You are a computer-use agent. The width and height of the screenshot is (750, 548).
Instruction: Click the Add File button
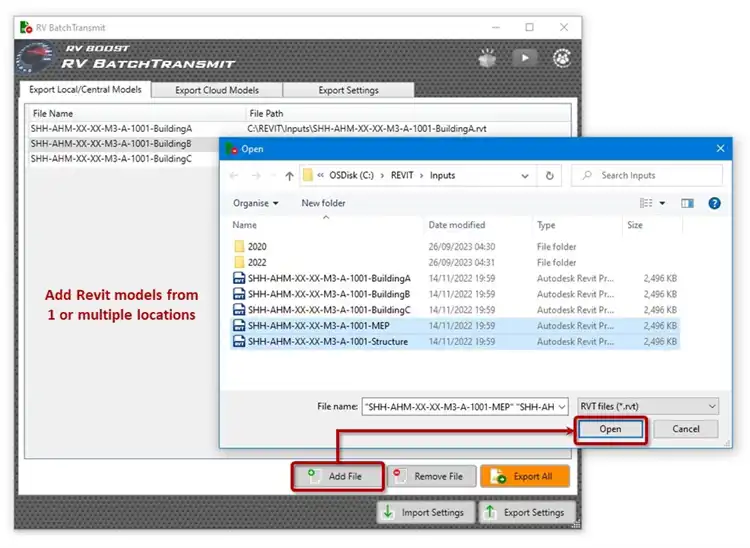click(x=338, y=476)
